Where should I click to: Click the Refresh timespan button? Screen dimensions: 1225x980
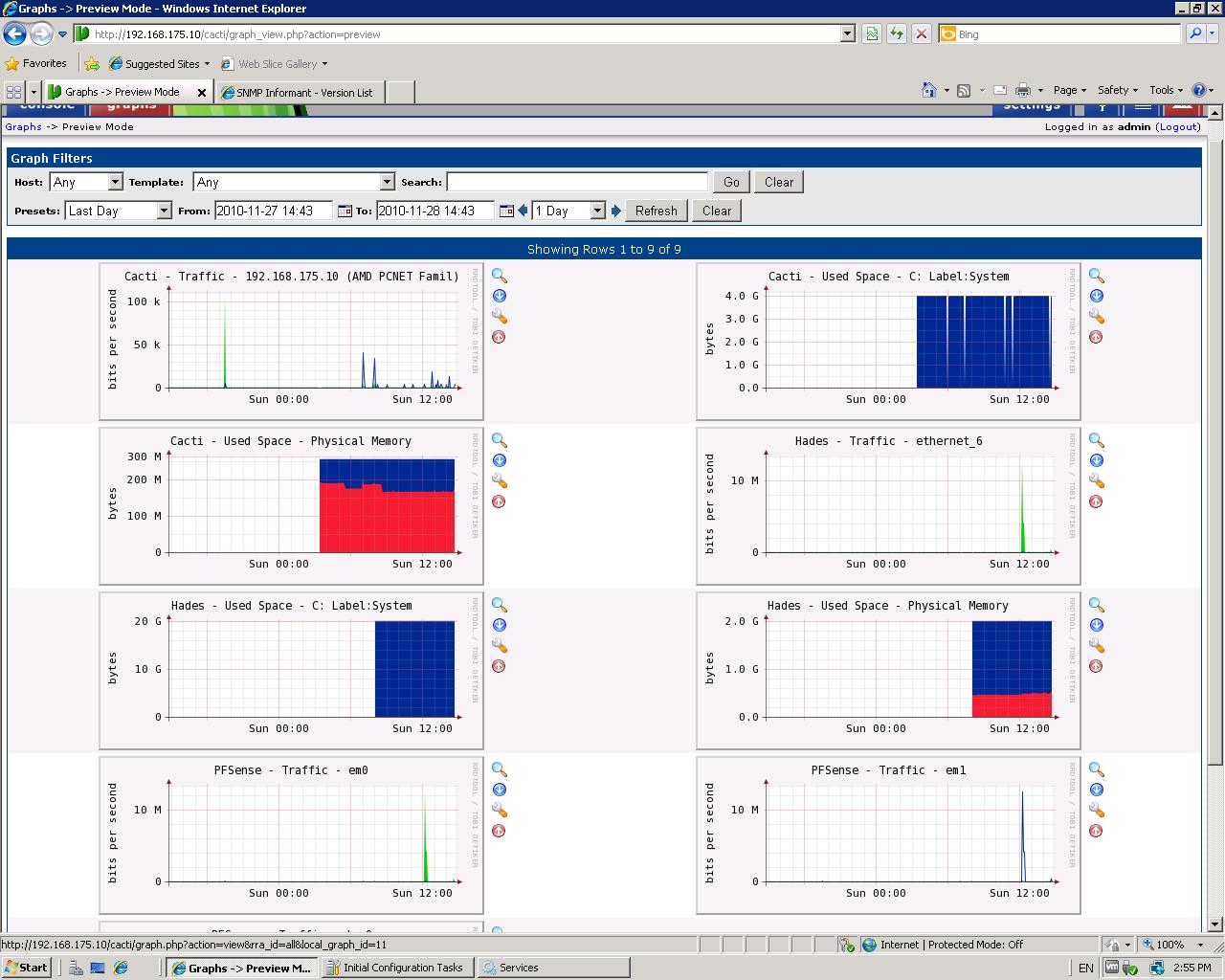point(656,211)
